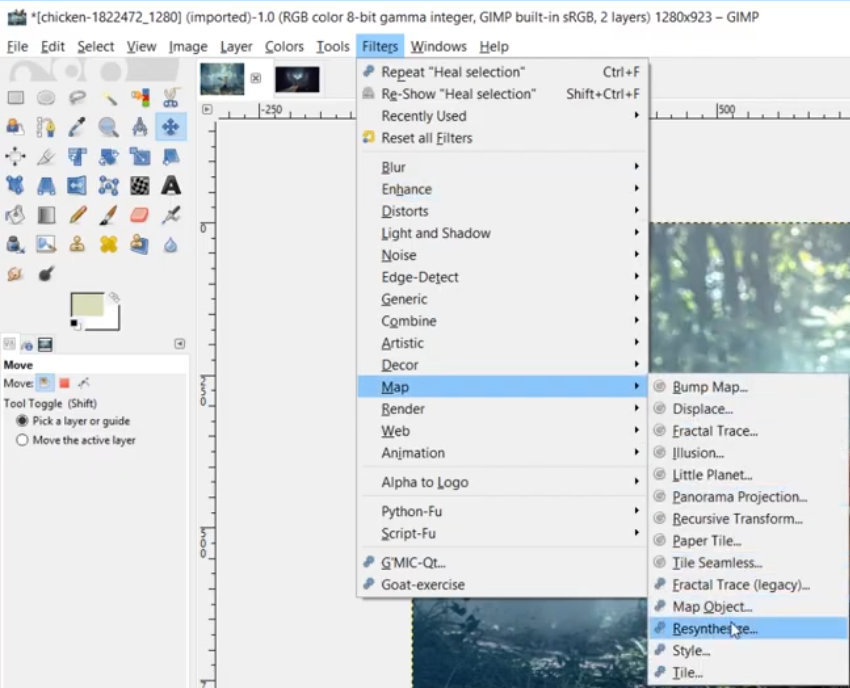
Task: Select the Scissors Select tool
Action: pos(171,98)
